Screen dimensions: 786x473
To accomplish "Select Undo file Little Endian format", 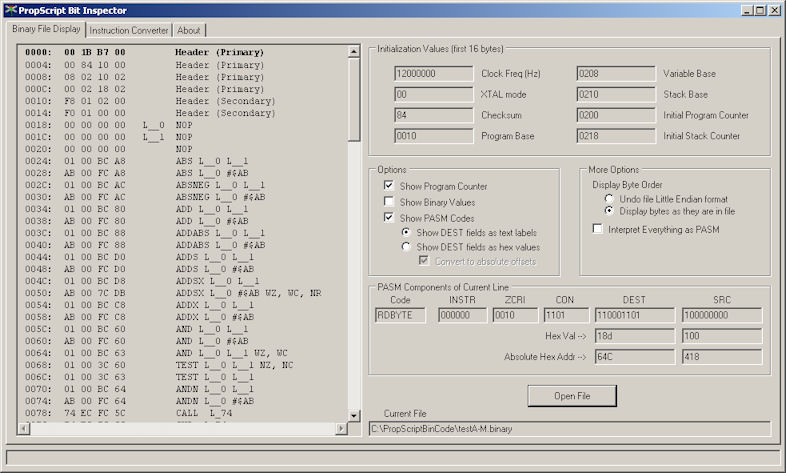I will [609, 199].
